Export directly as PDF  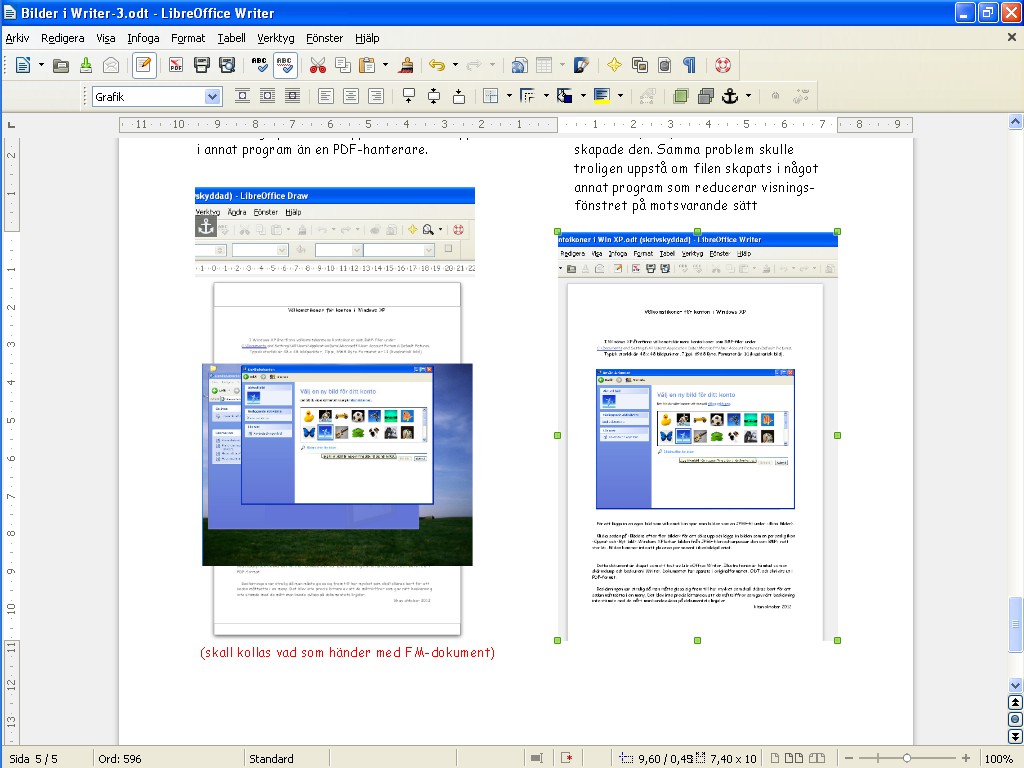coord(176,65)
